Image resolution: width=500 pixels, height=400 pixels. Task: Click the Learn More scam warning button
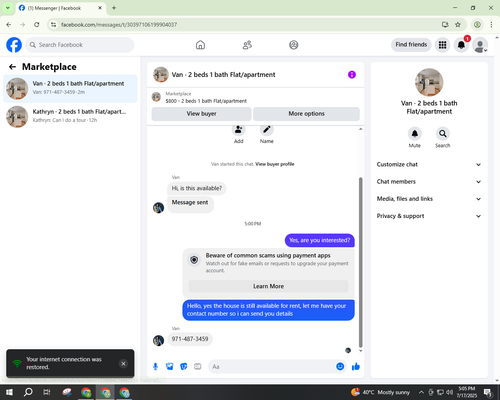tap(268, 286)
